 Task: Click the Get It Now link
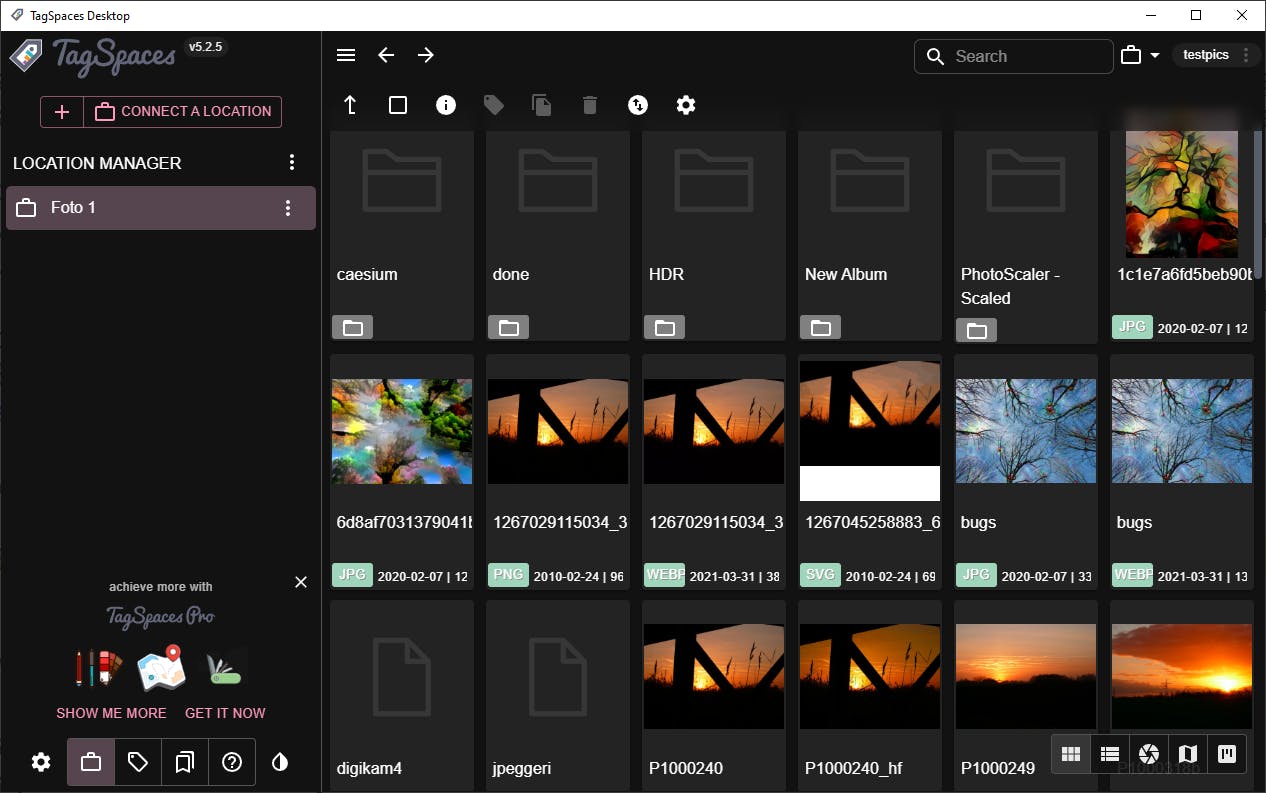225,713
